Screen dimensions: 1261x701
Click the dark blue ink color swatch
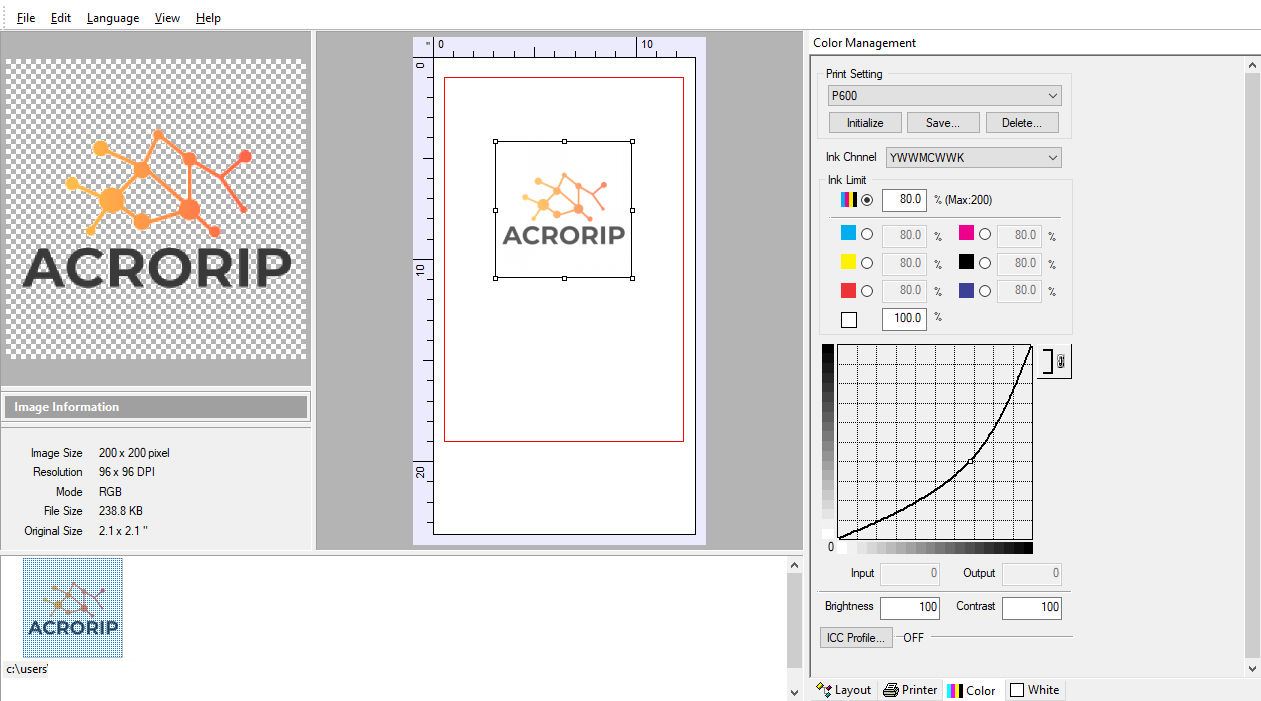point(966,290)
